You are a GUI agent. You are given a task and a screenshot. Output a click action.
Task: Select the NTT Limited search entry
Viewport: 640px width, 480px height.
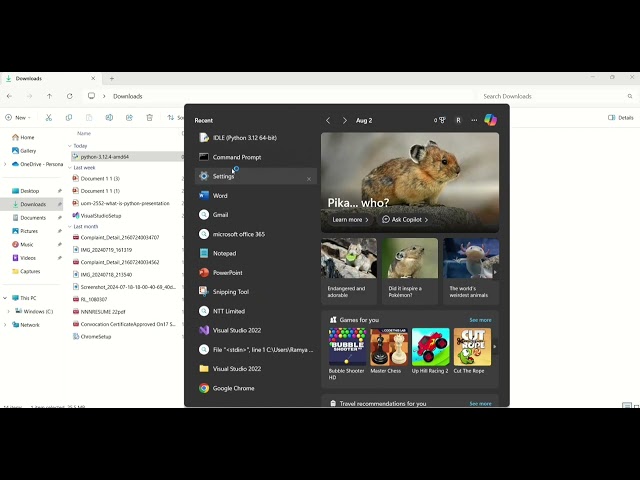pos(256,311)
